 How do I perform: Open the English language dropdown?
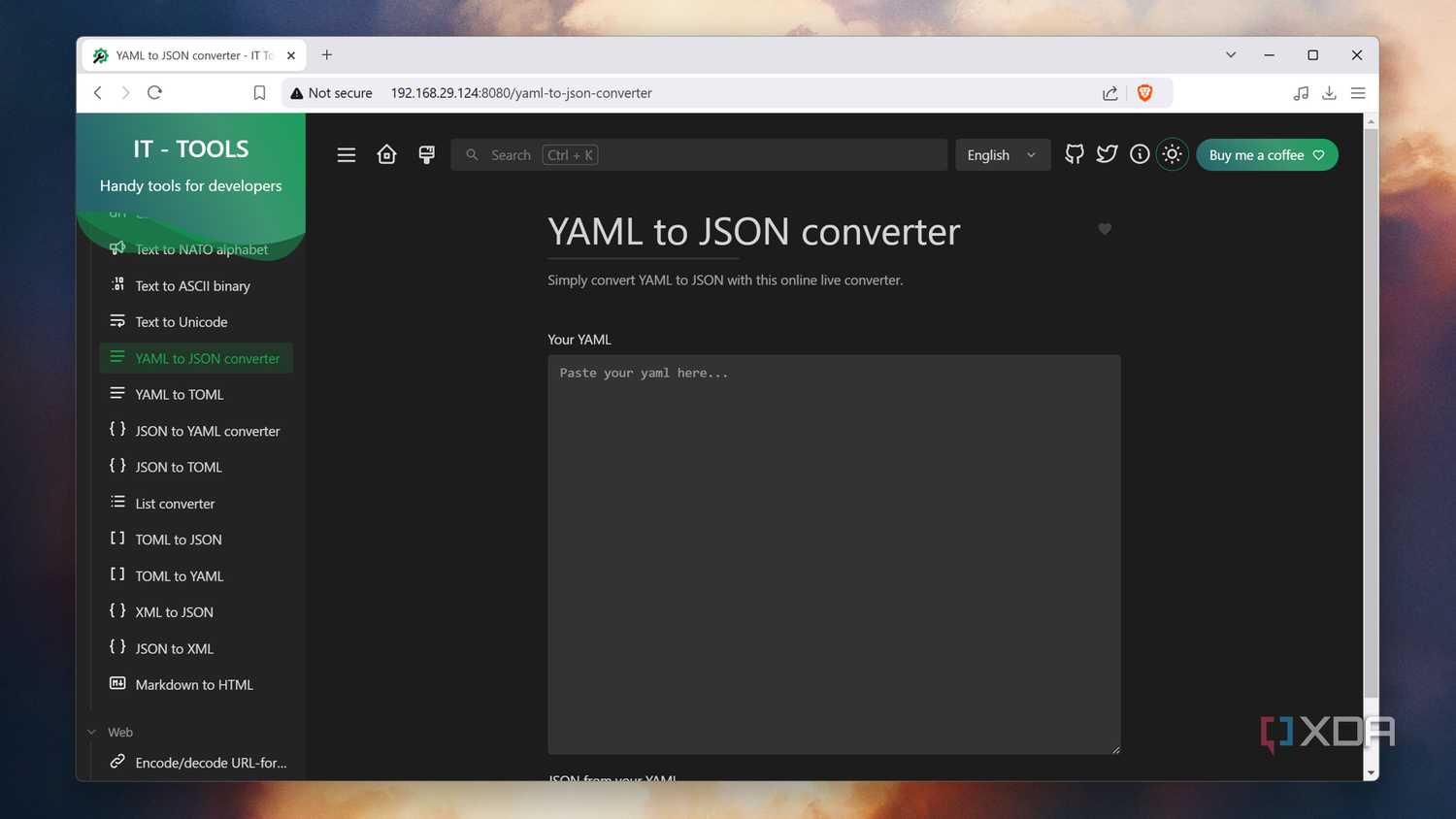(1003, 155)
